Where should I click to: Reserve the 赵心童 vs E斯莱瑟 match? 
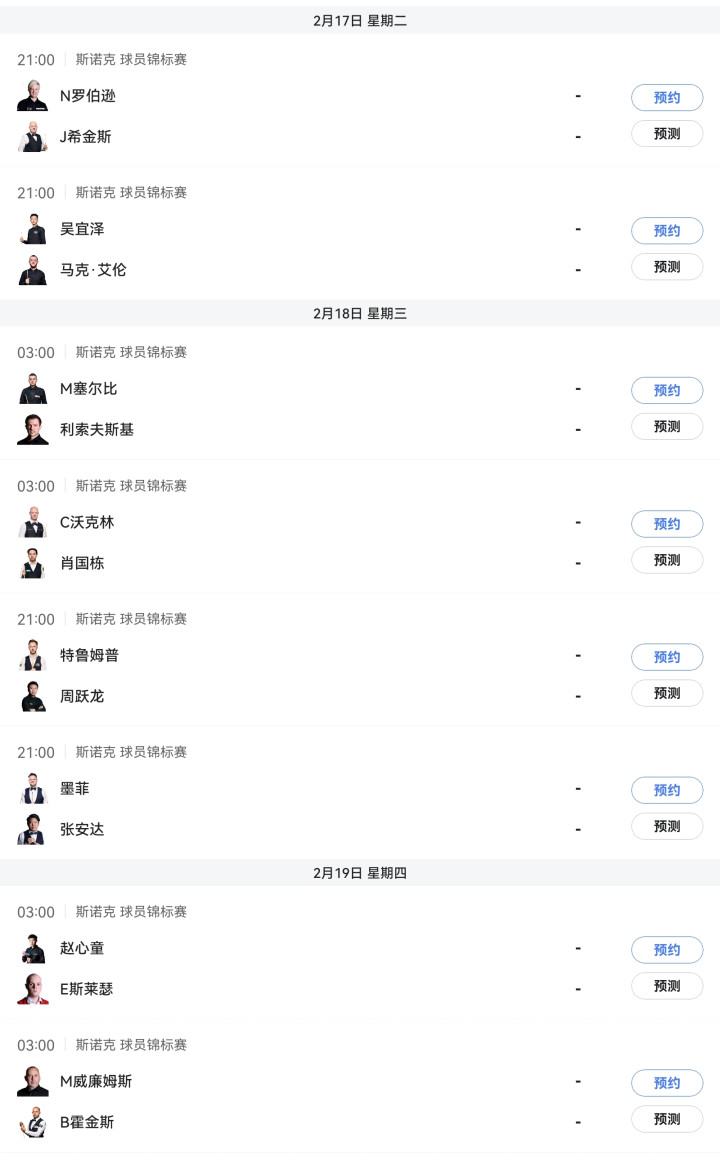(x=667, y=950)
